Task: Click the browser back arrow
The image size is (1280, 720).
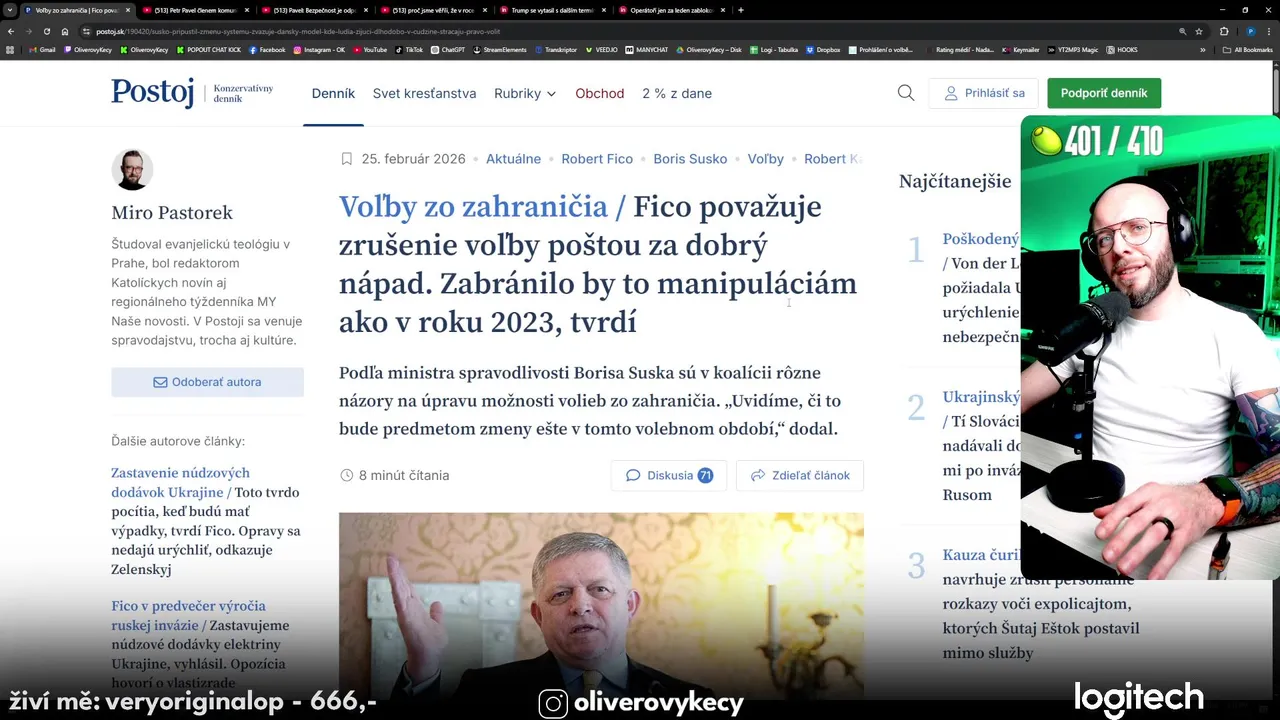Action: 13,31
